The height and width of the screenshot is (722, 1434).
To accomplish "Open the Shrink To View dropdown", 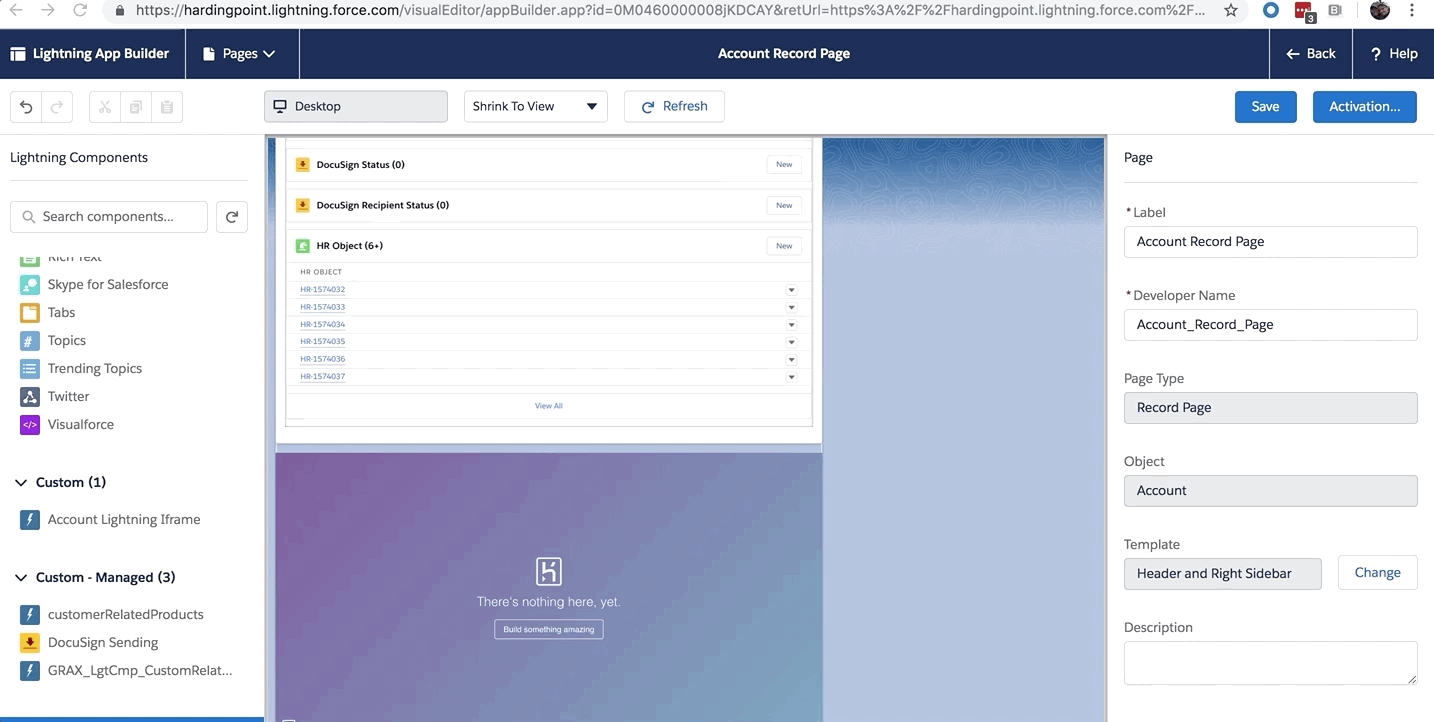I will 536,107.
